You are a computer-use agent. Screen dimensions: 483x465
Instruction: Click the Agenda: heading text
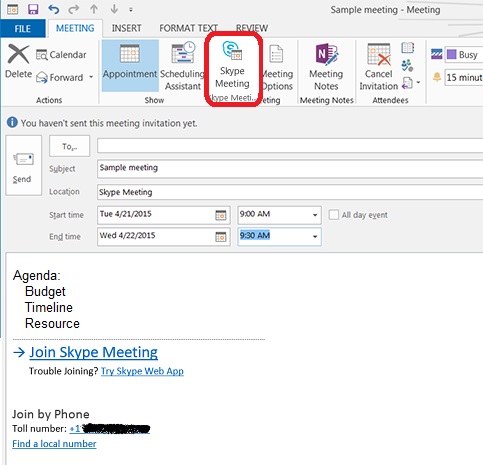coord(37,275)
